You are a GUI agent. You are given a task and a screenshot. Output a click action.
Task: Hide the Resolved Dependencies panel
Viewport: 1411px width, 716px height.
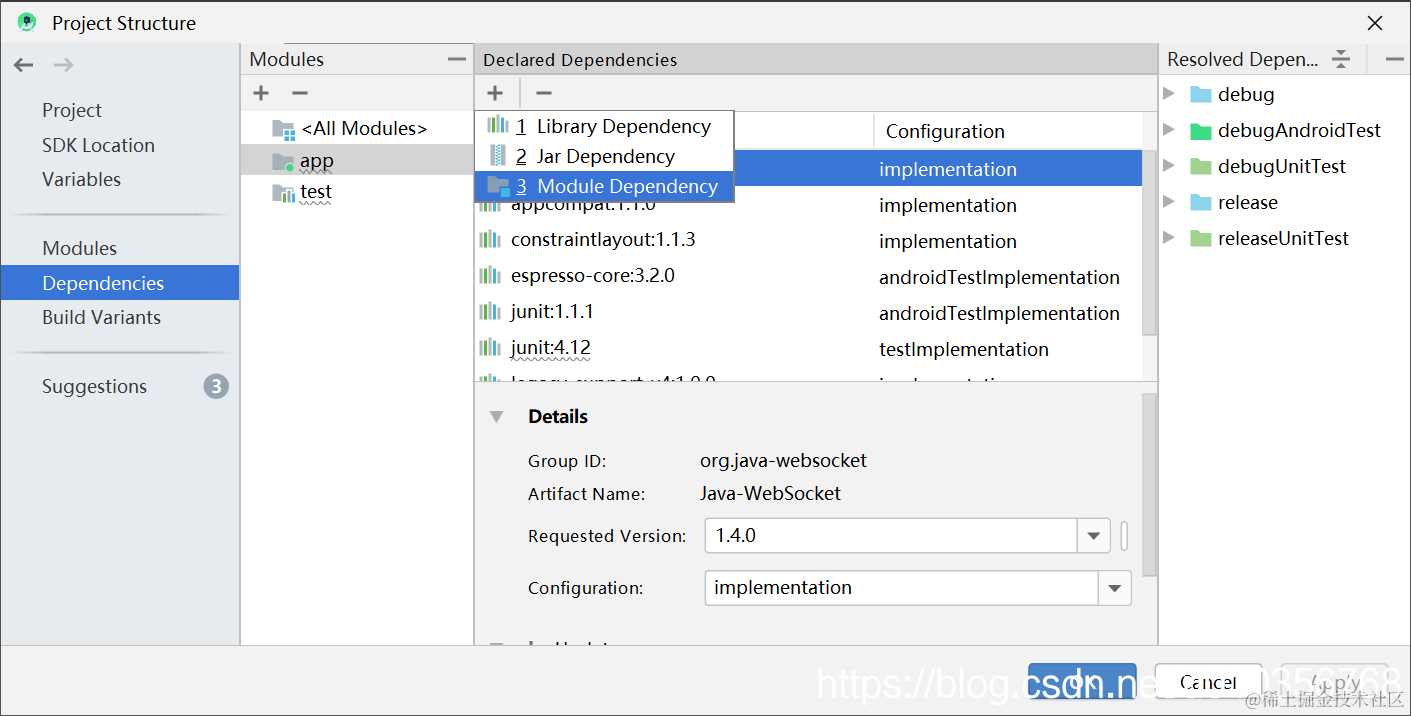[1395, 59]
